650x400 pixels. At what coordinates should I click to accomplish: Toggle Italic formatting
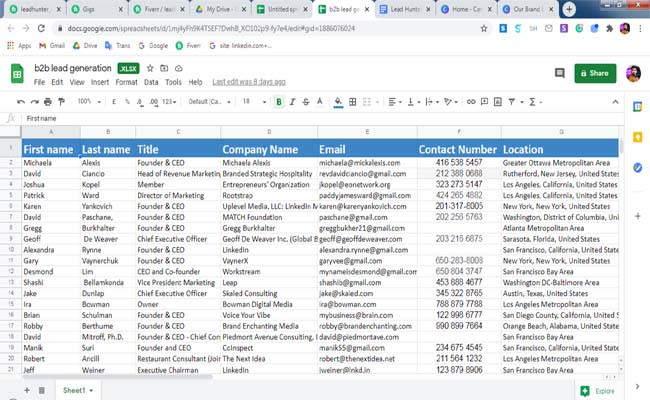292,102
